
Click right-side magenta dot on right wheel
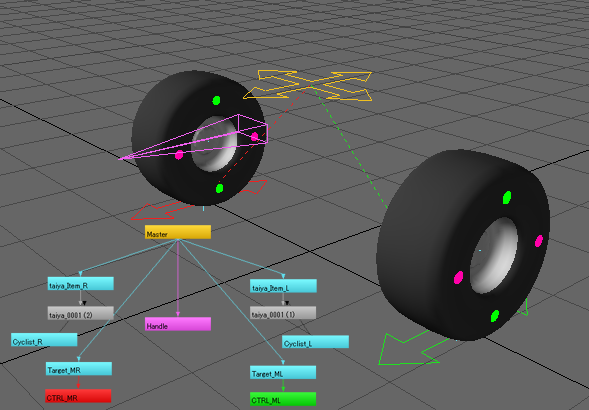pos(539,241)
